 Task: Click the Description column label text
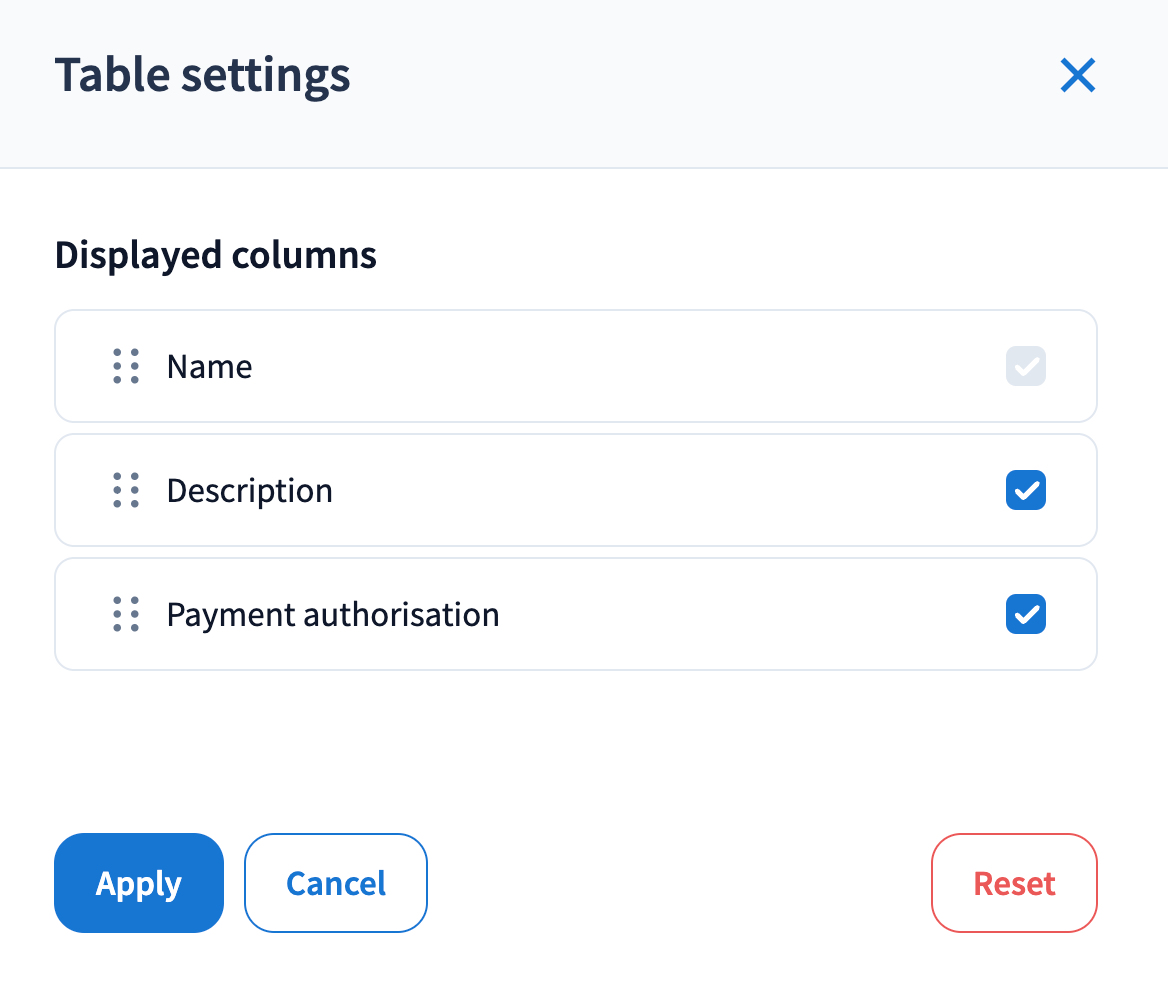tap(249, 491)
